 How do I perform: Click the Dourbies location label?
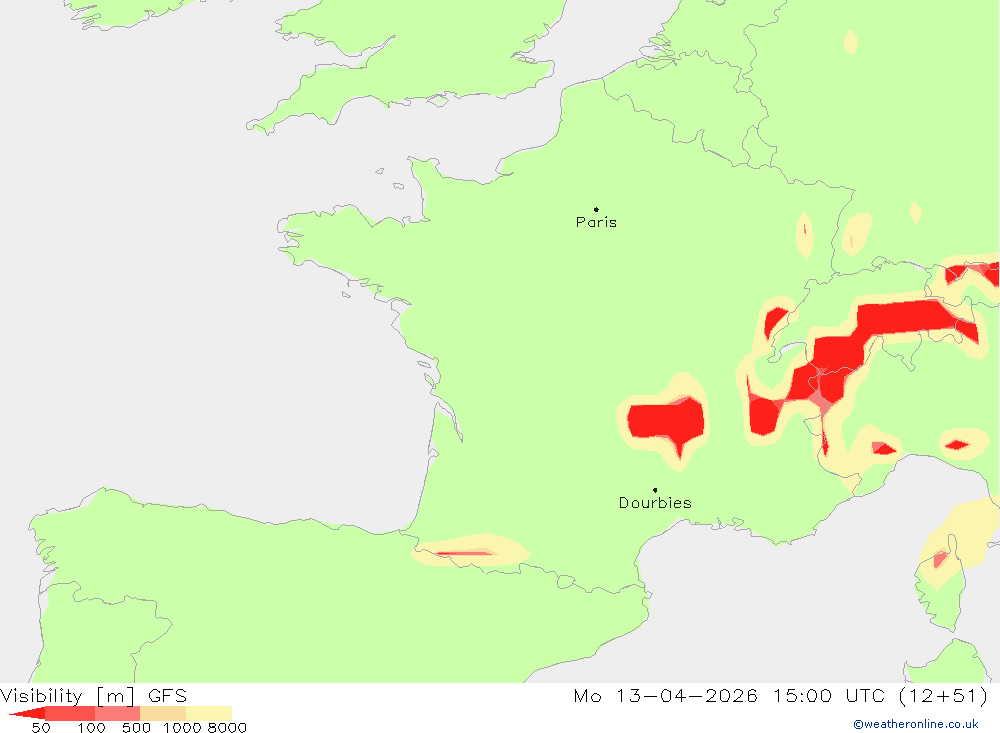pos(655,503)
